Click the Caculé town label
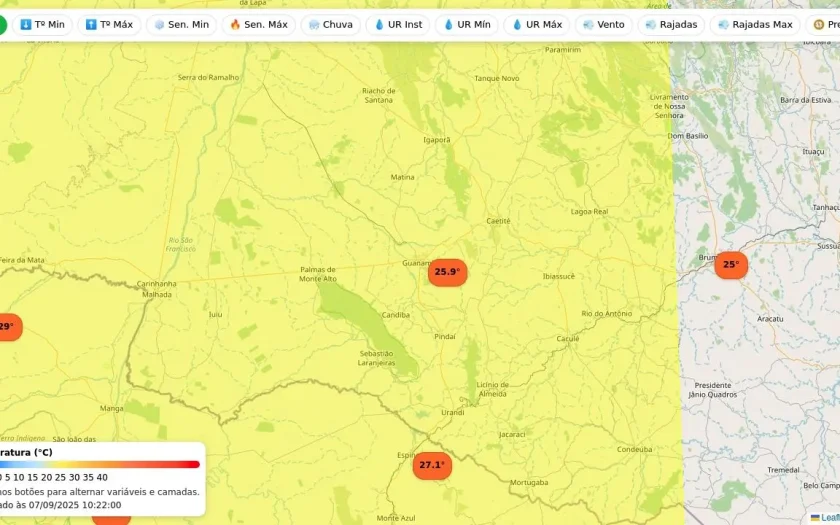 568,339
